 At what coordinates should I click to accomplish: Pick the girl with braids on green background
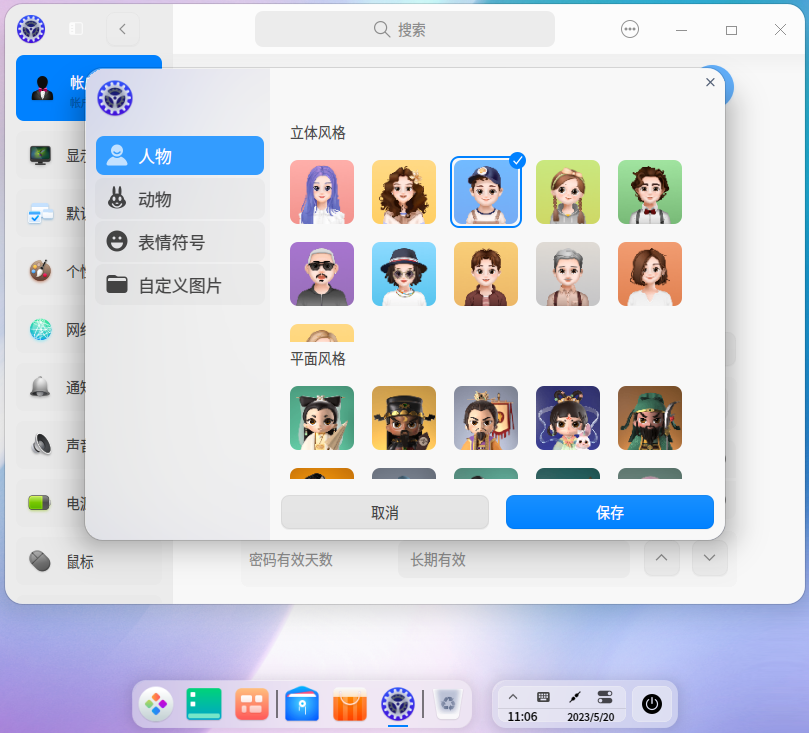tap(568, 192)
